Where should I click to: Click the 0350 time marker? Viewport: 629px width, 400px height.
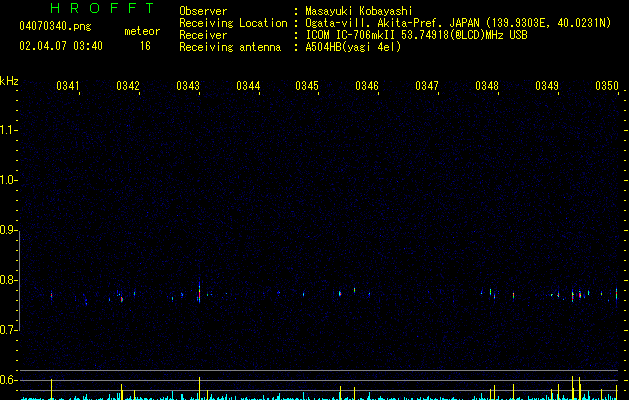tap(607, 85)
